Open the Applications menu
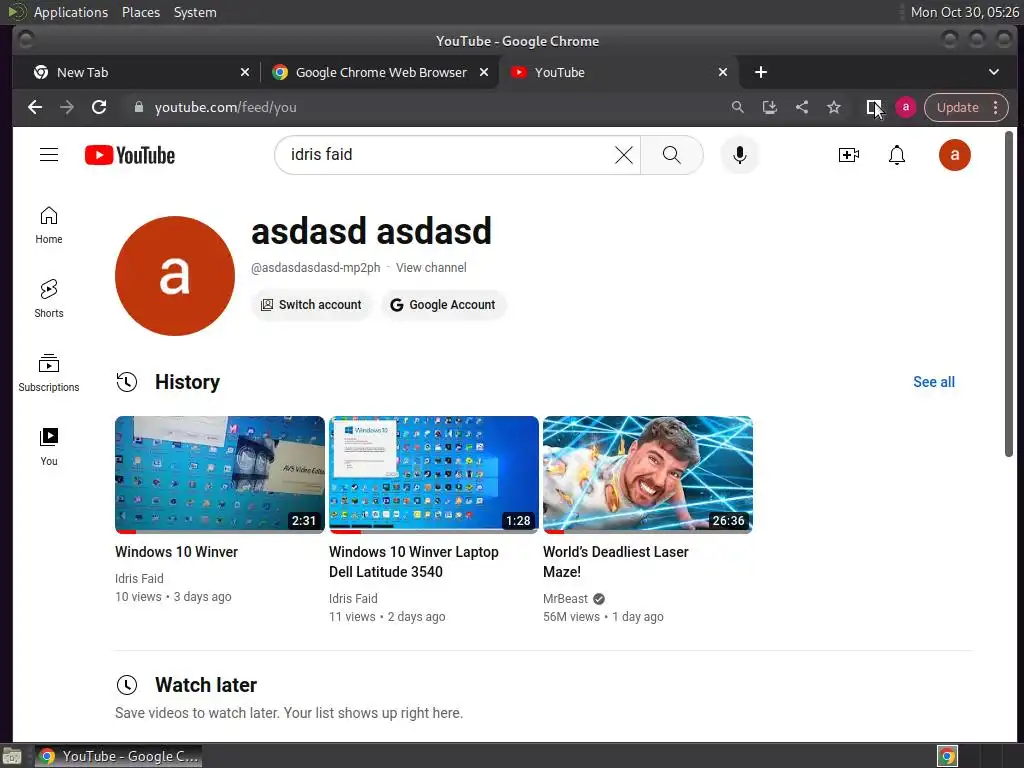 click(x=71, y=12)
